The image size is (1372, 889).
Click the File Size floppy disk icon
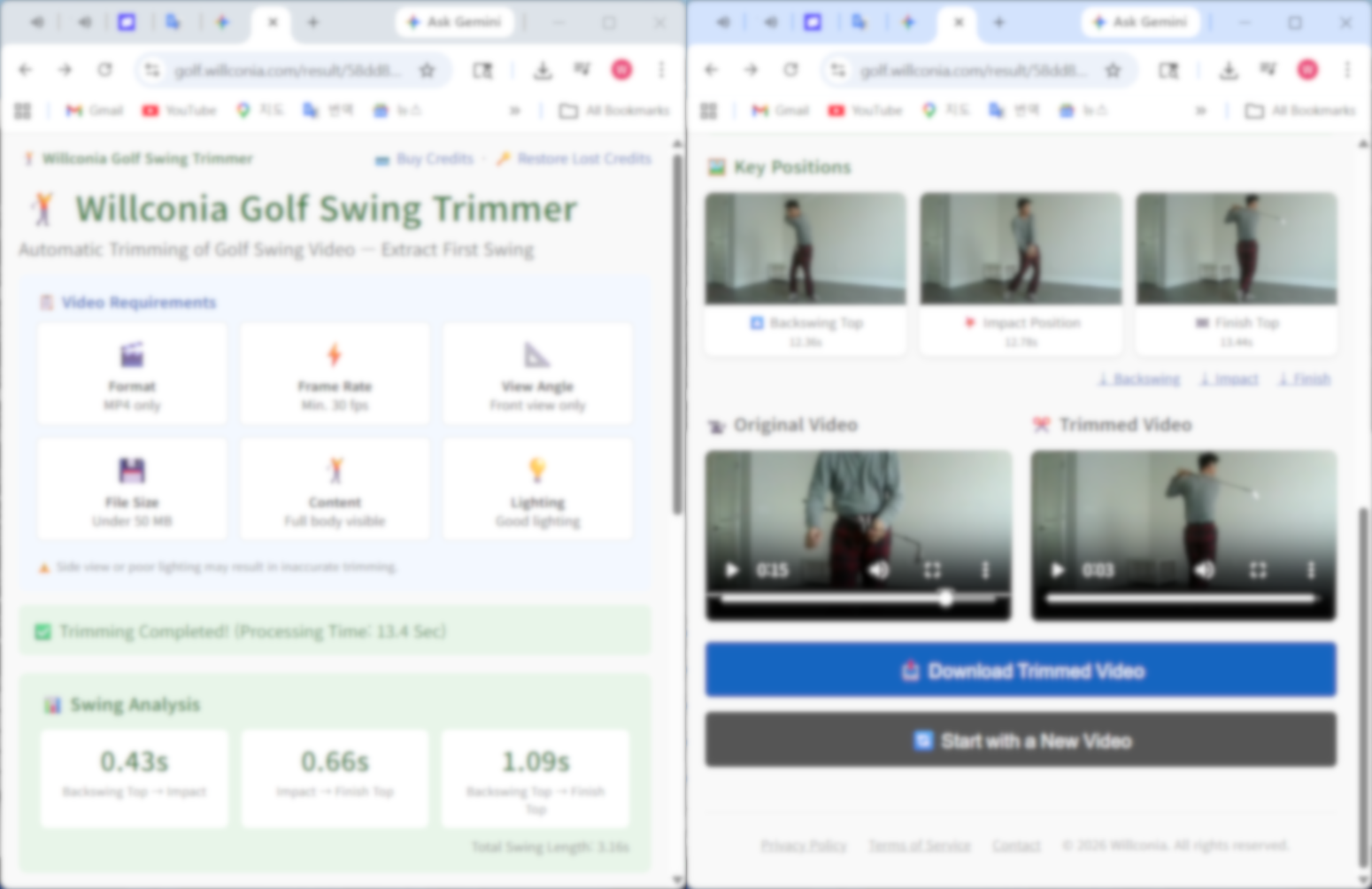pyautogui.click(x=132, y=470)
